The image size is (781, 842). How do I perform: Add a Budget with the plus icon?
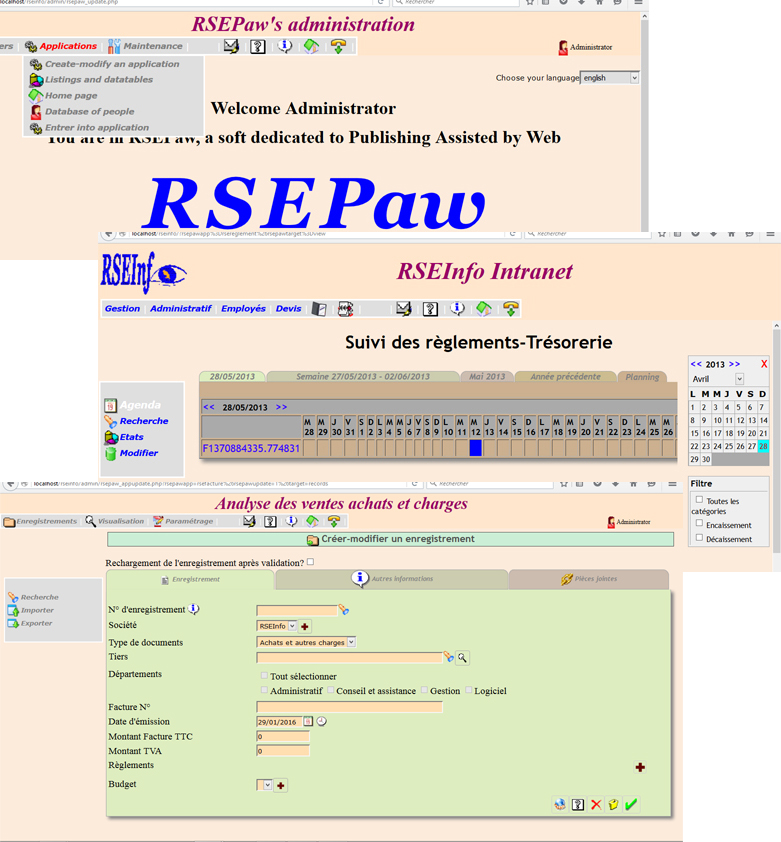pos(280,786)
